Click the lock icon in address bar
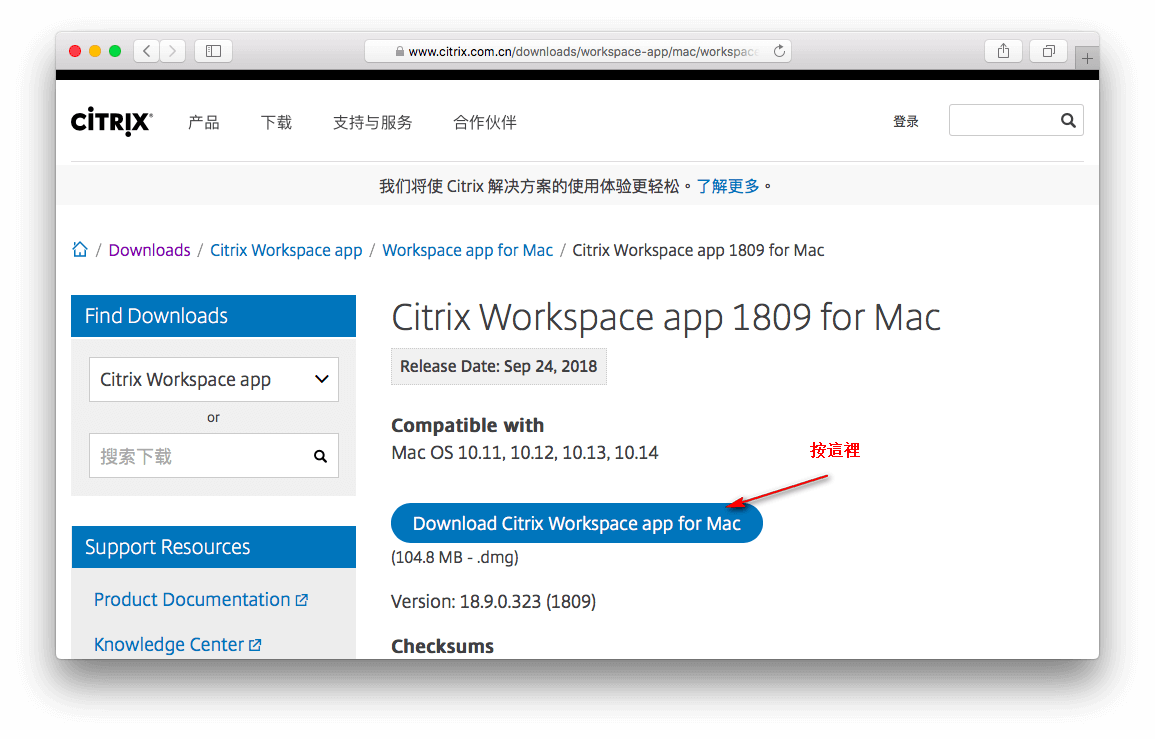 [x=399, y=52]
